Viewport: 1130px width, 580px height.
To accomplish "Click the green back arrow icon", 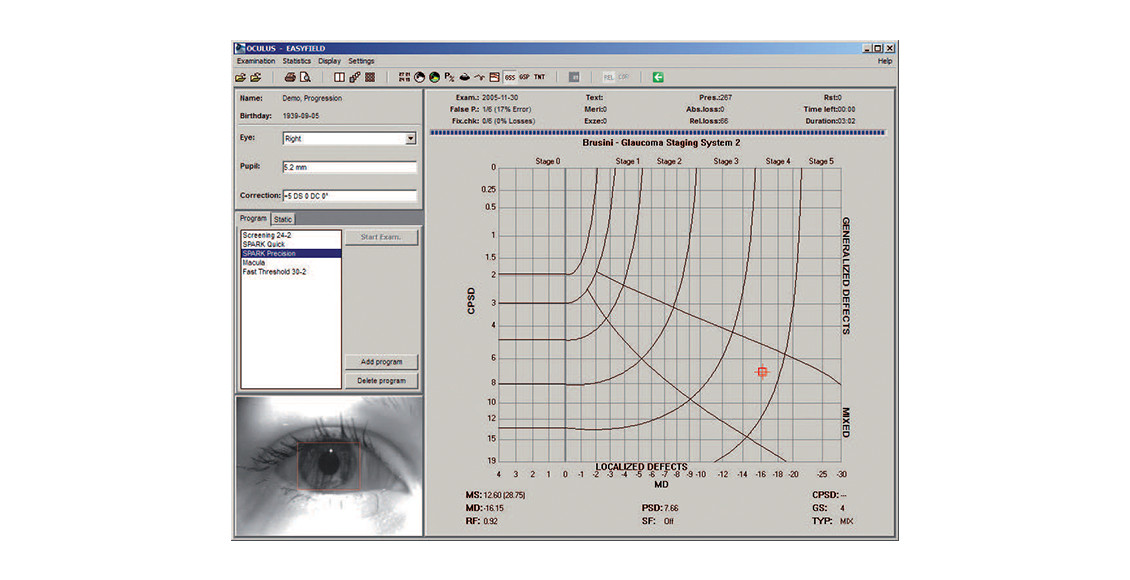I will click(x=658, y=77).
